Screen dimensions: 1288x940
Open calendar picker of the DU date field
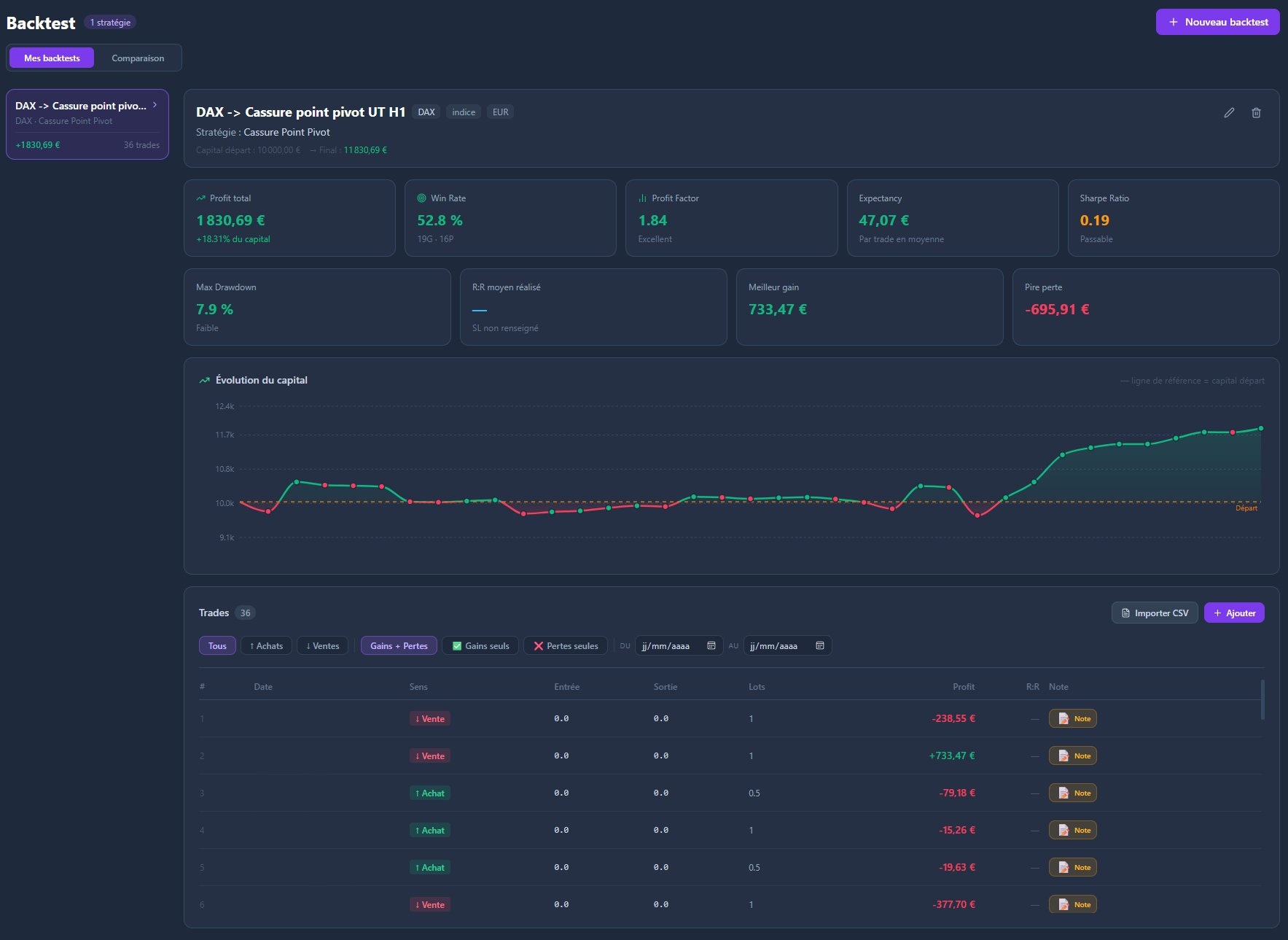coord(711,645)
